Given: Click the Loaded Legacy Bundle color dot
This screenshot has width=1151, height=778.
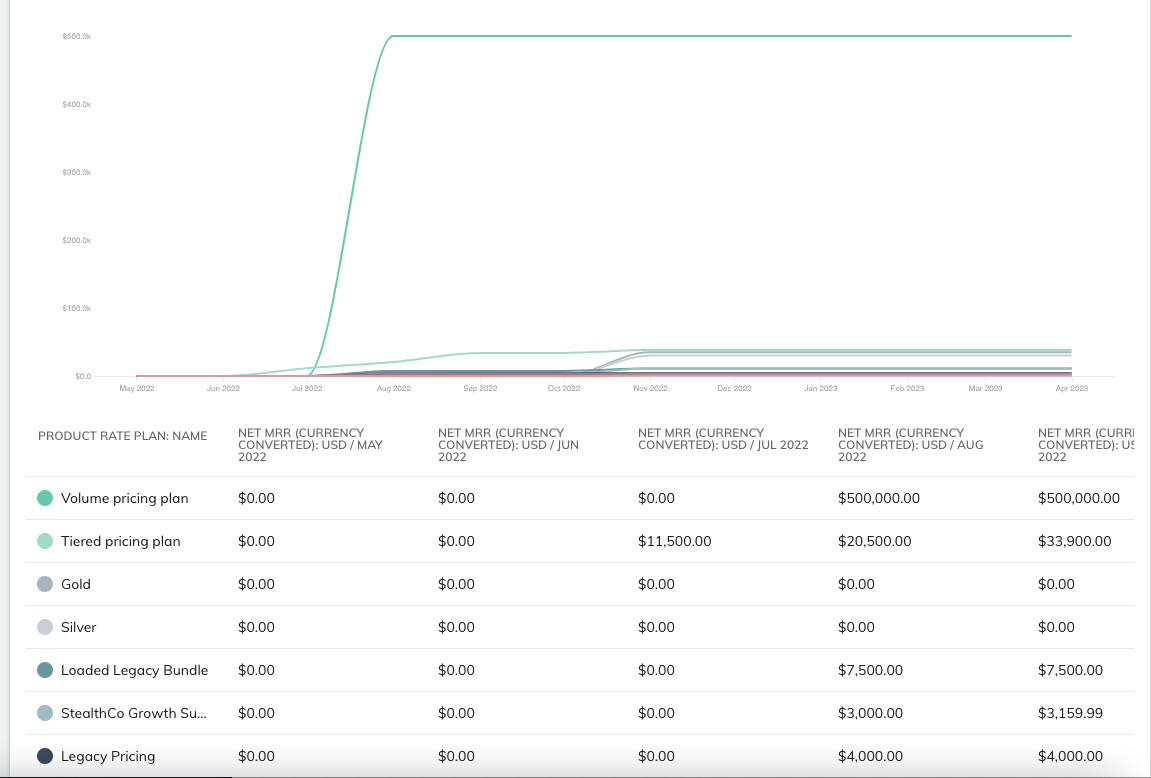Looking at the screenshot, I should point(45,670).
